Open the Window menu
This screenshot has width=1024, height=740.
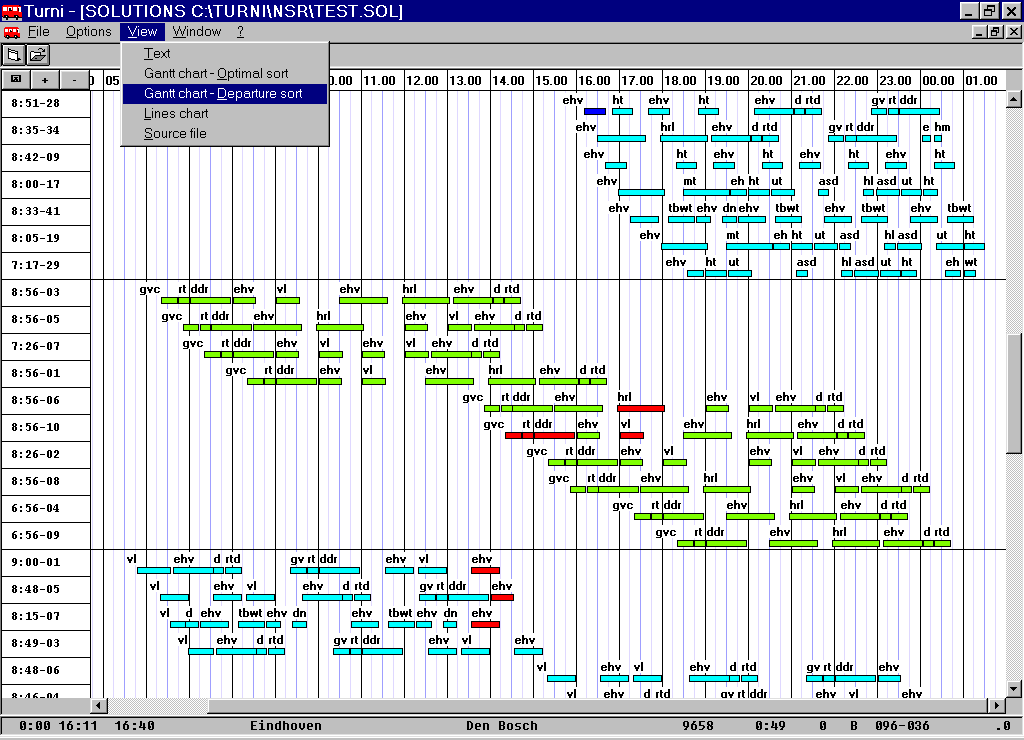tap(196, 32)
